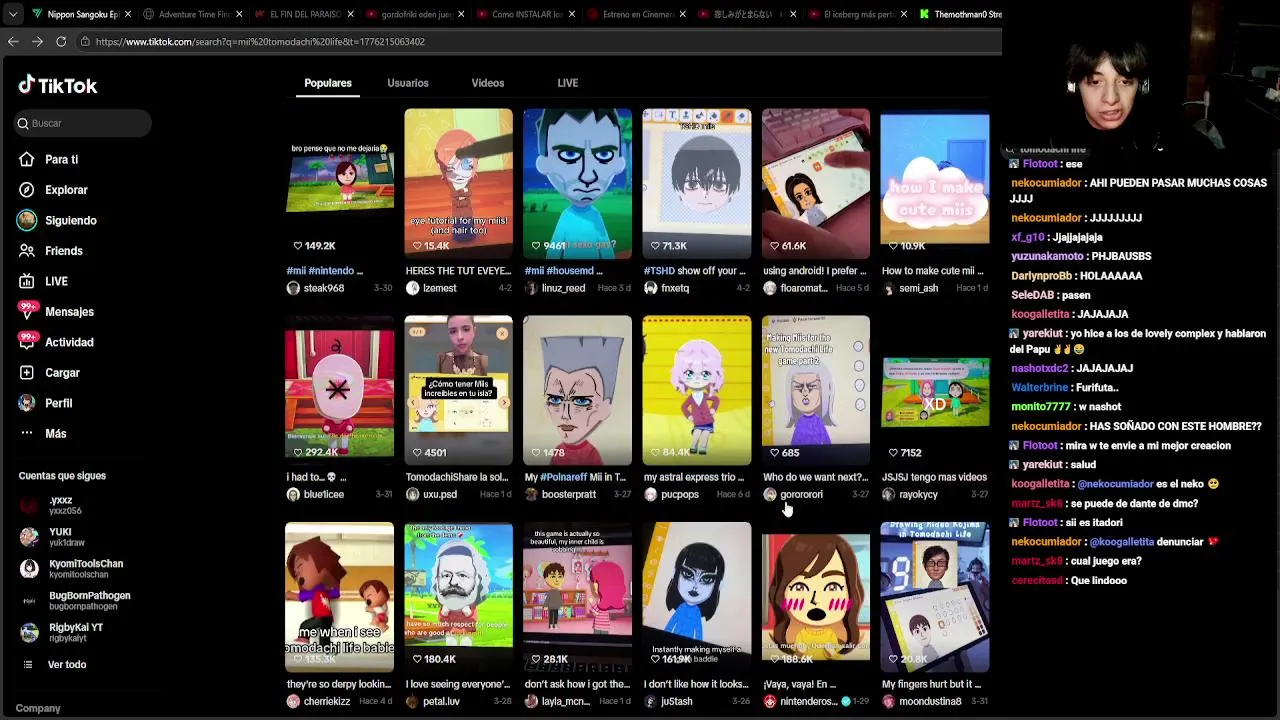Open Drawing Hideo Kojima video
The image size is (1280, 720).
point(935,597)
